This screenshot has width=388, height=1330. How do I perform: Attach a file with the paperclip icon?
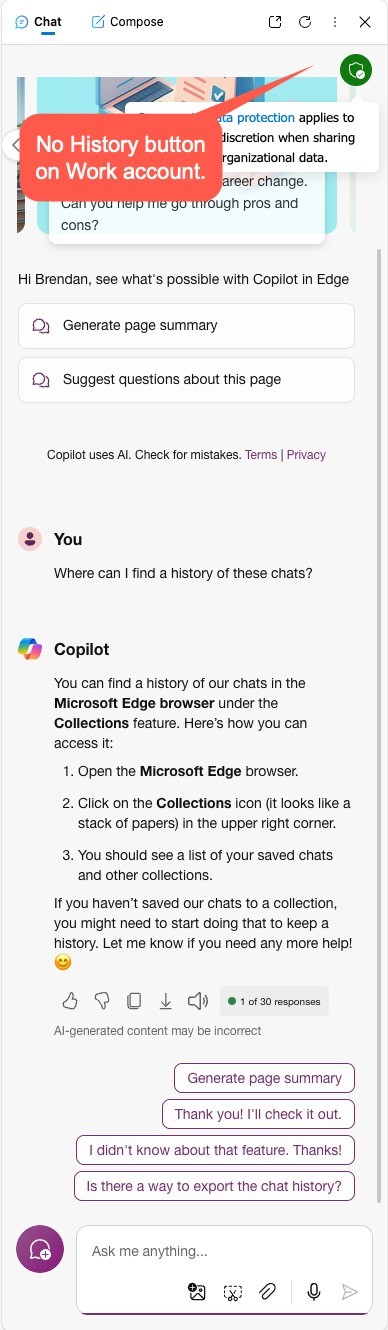click(267, 1292)
